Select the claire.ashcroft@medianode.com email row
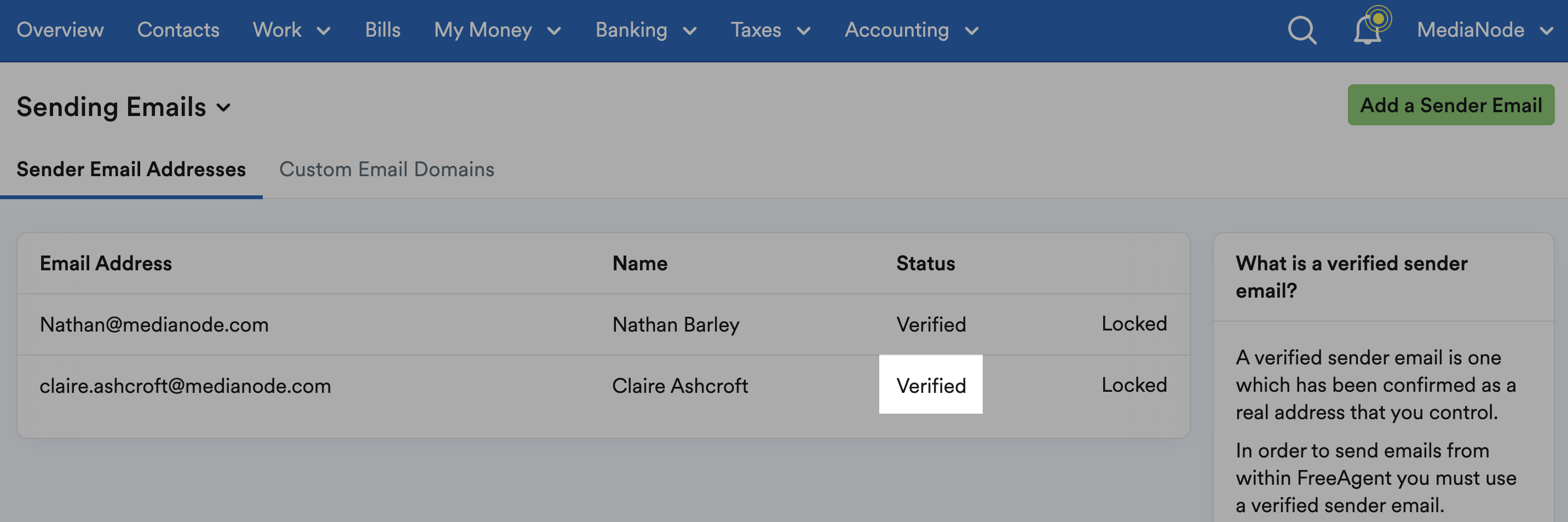The width and height of the screenshot is (1568, 522). tap(186, 385)
